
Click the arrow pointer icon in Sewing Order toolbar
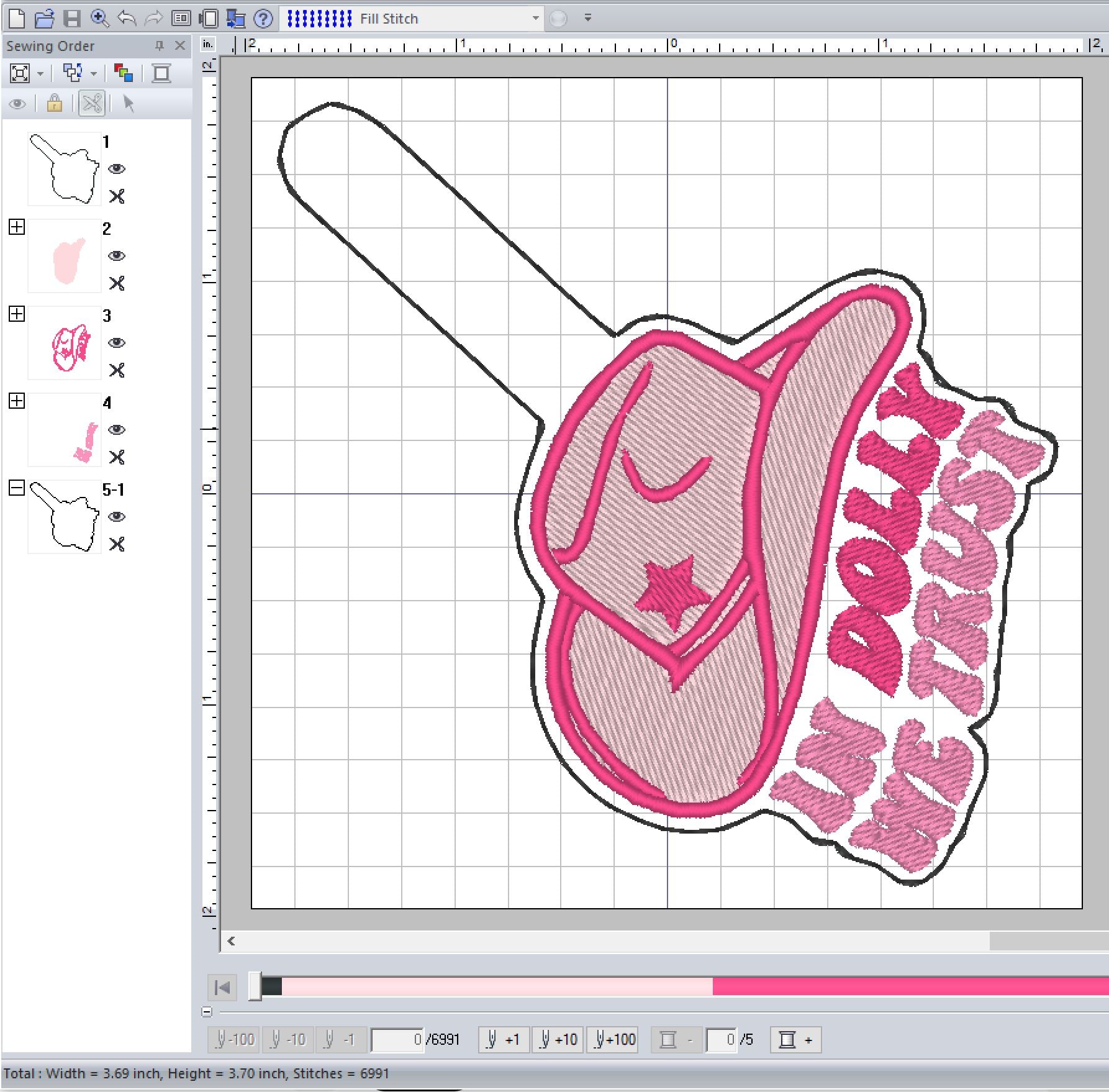click(129, 103)
